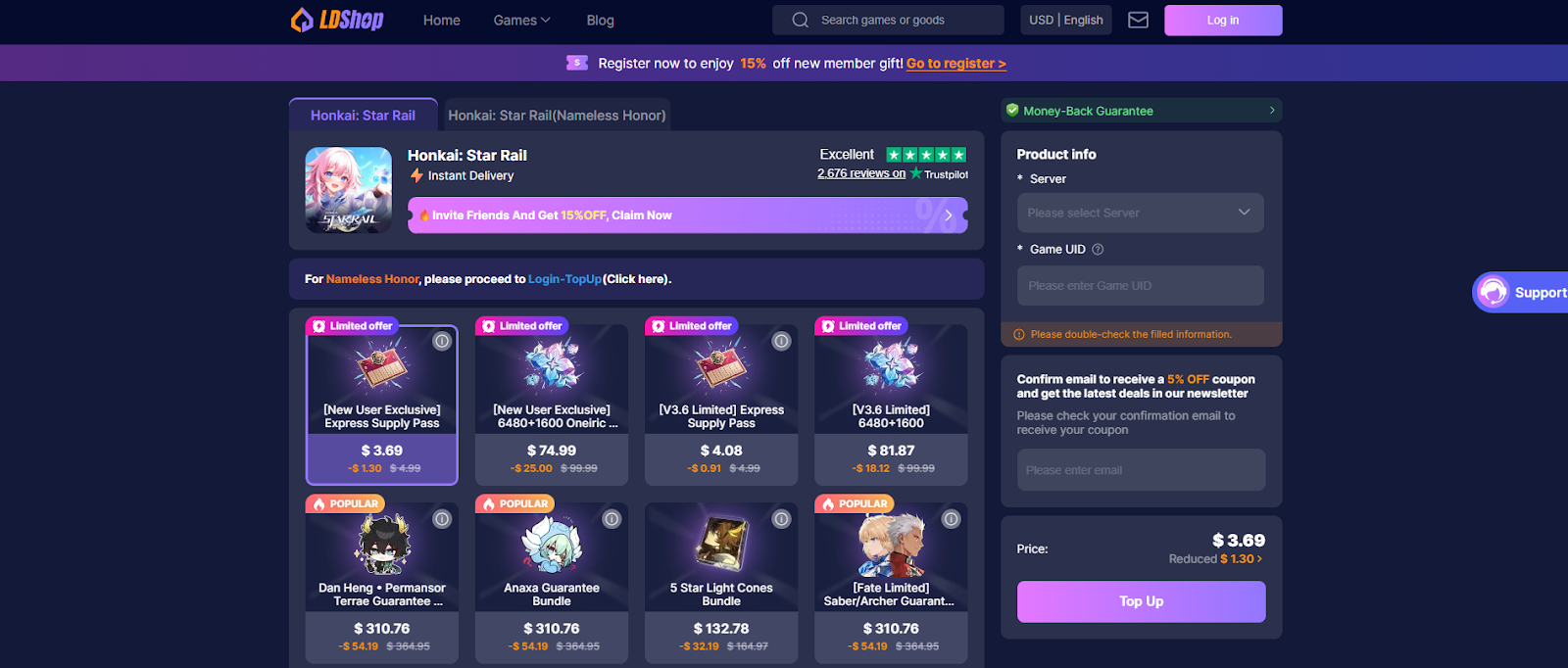
Task: Open info icon on Express Supply Pass card
Action: tap(442, 341)
